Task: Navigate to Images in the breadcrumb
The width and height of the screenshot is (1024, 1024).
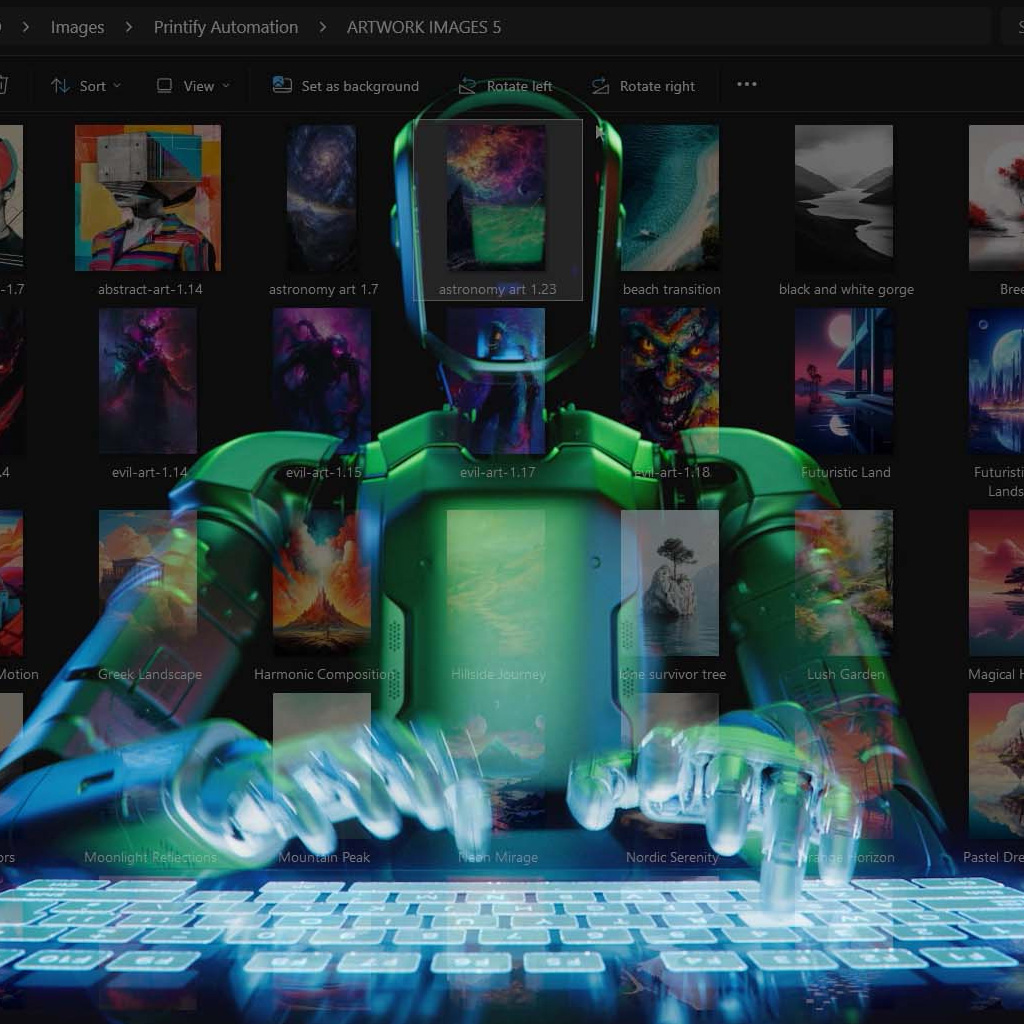Action: click(x=77, y=27)
